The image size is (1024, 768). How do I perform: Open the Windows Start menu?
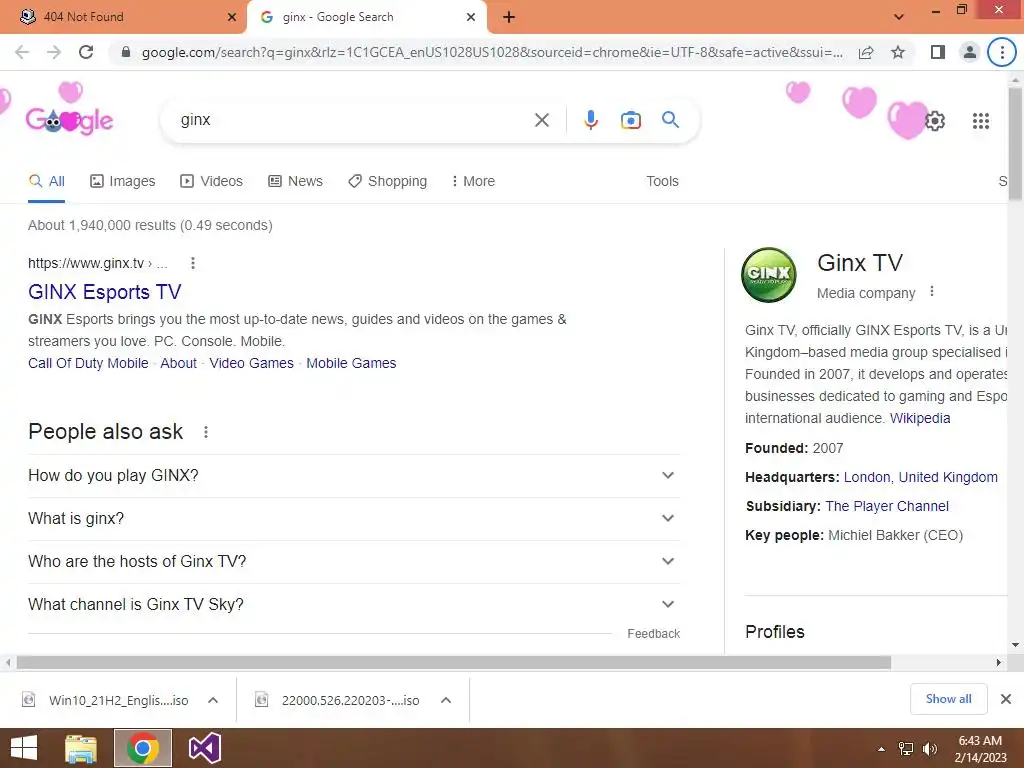click(24, 748)
